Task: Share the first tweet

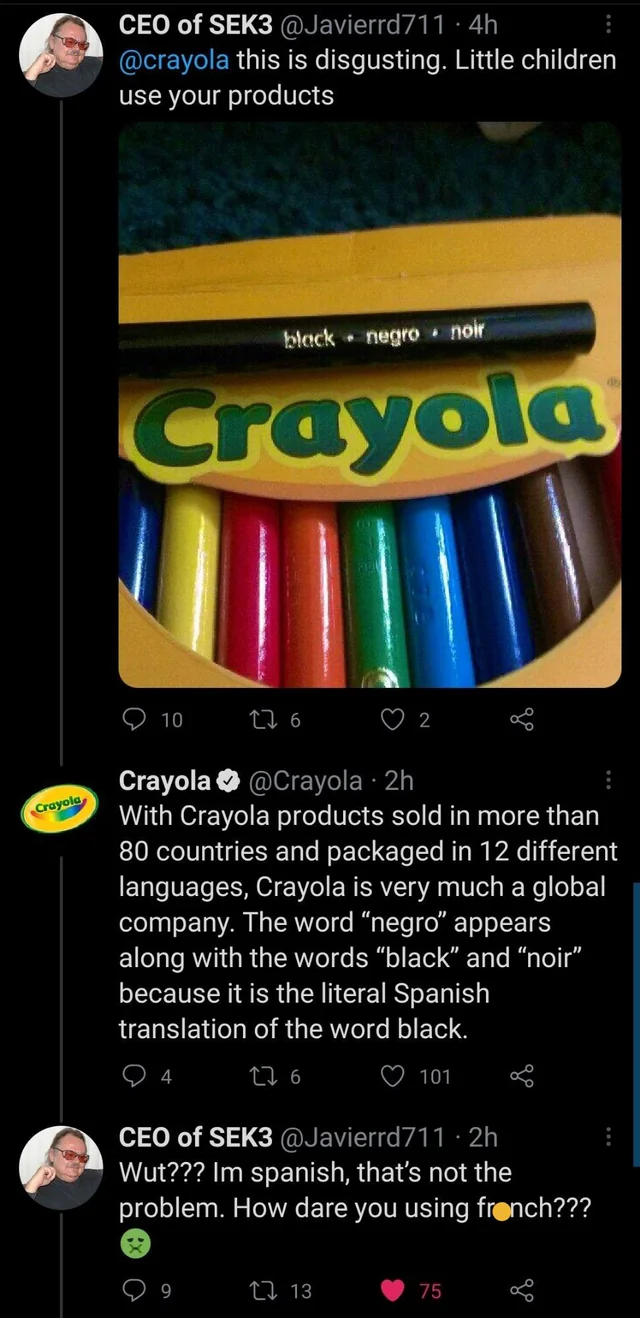Action: point(522,720)
